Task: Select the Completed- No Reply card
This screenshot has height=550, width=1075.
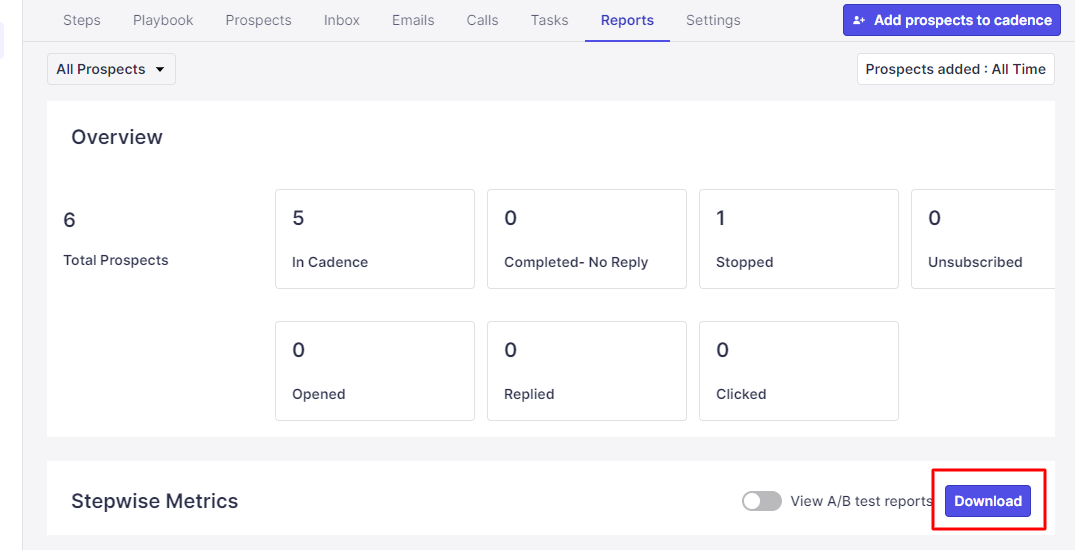Action: [x=586, y=239]
